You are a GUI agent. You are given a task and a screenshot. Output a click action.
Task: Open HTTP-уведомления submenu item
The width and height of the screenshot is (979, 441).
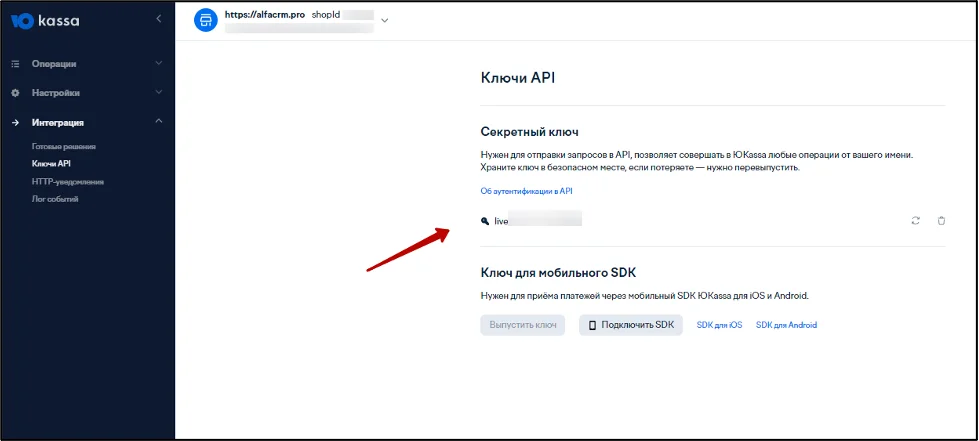point(67,182)
